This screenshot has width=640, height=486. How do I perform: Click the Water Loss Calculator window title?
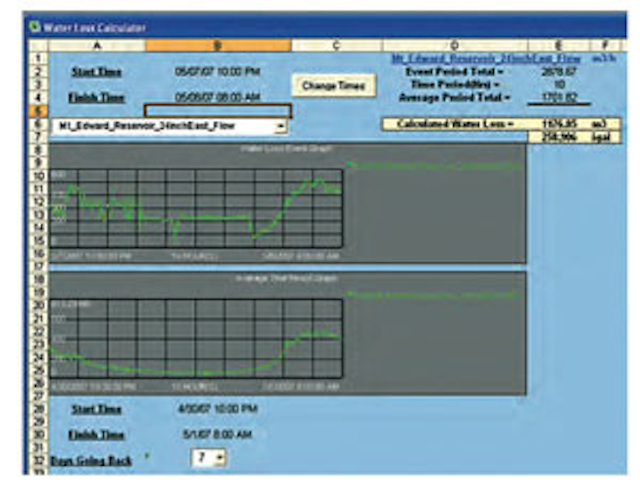click(x=95, y=28)
